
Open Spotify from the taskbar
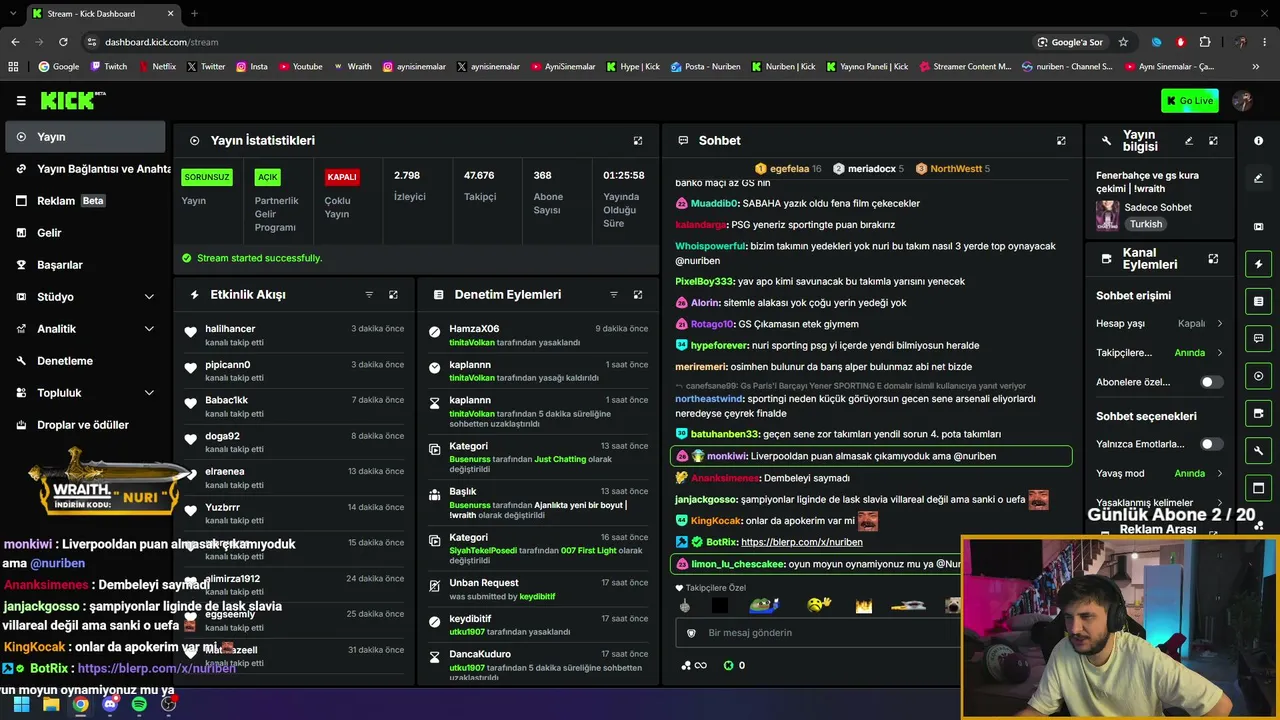[139, 704]
